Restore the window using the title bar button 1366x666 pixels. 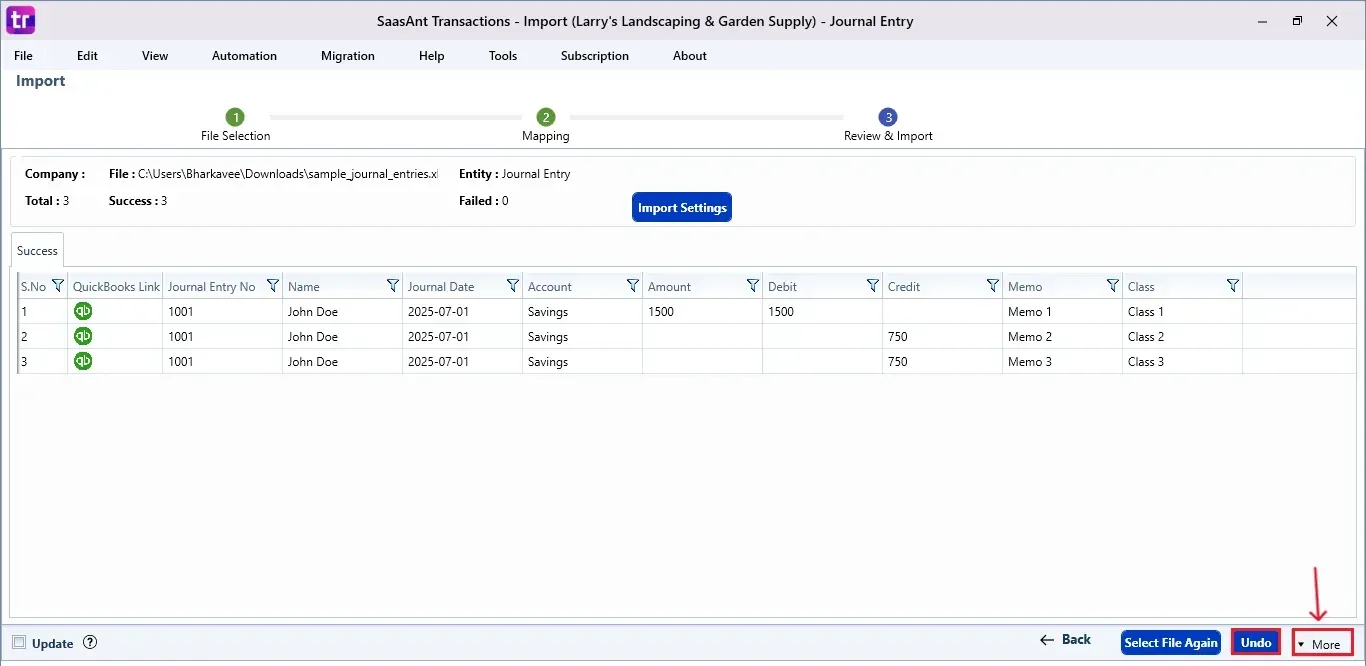pos(1297,20)
